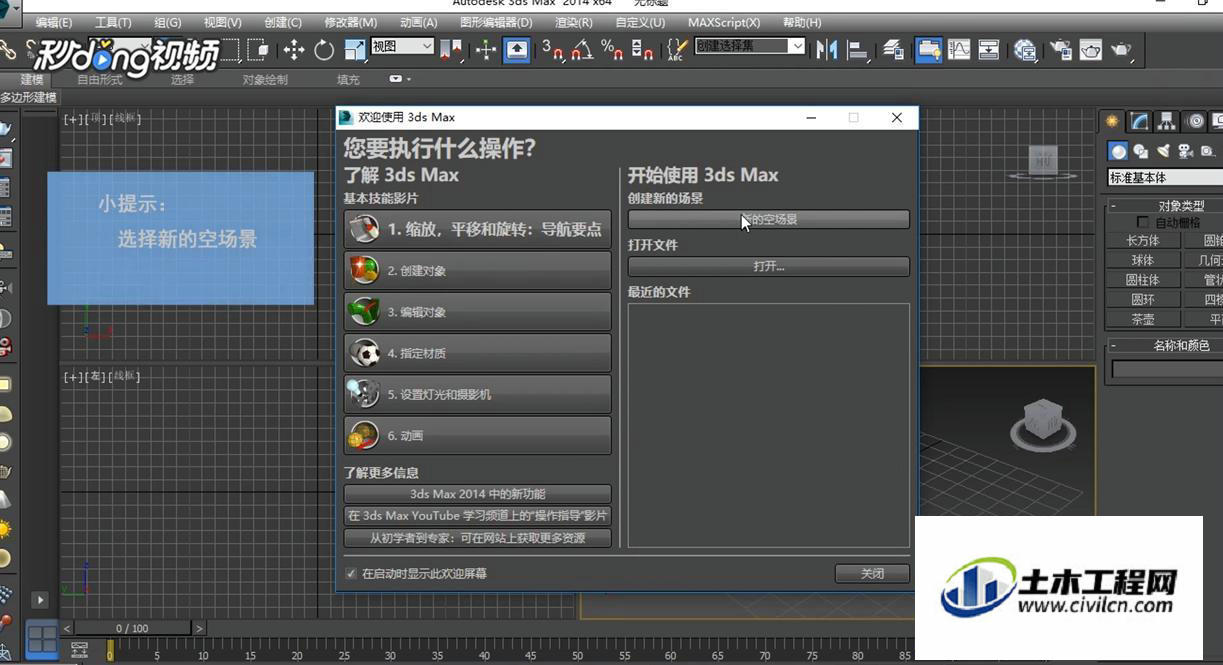Select Shapes category icon in Create panel
The width and height of the screenshot is (1223, 665).
[1140, 151]
